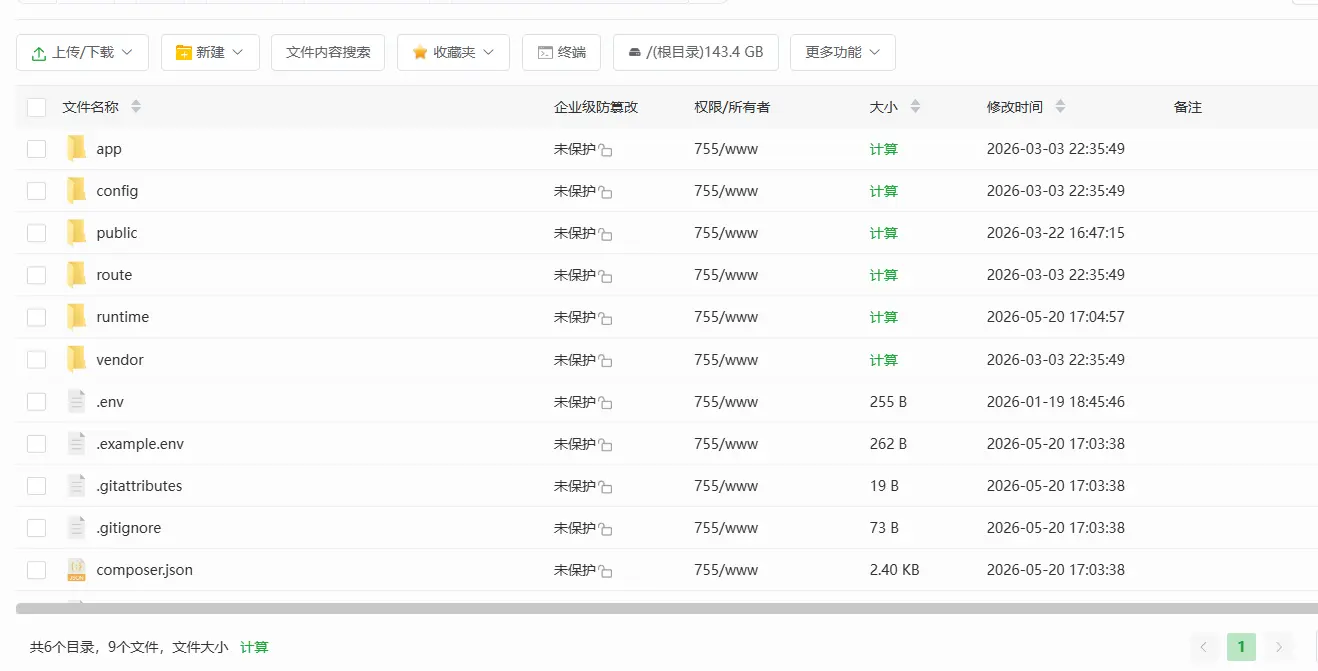Click the config folder icon
1318x671 pixels.
[76, 190]
